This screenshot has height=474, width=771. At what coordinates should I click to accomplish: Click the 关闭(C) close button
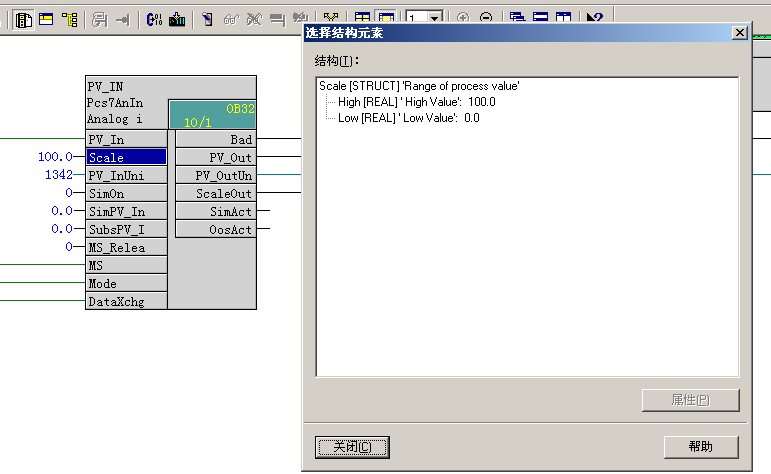352,446
